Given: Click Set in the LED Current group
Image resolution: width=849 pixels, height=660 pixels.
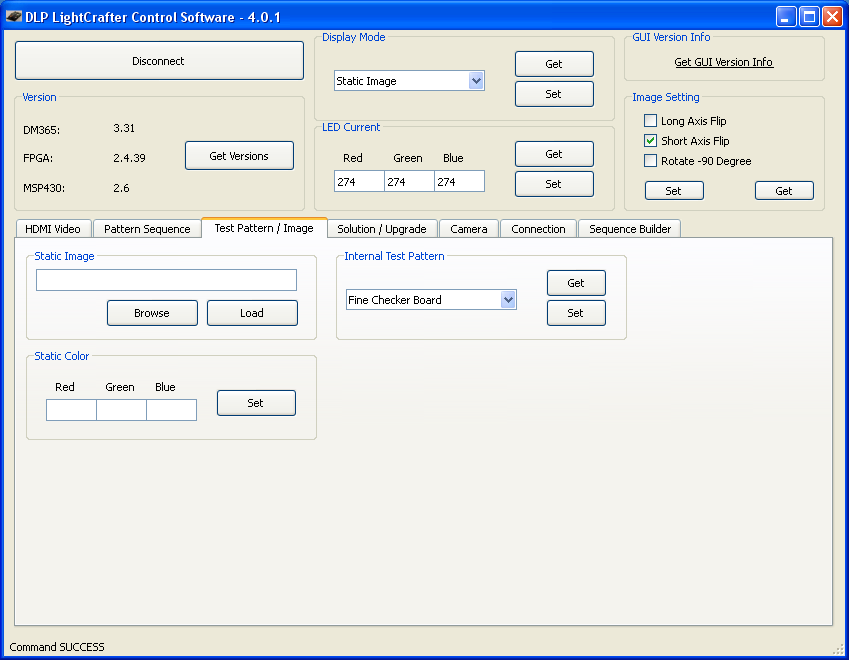Looking at the screenshot, I should pos(554,184).
